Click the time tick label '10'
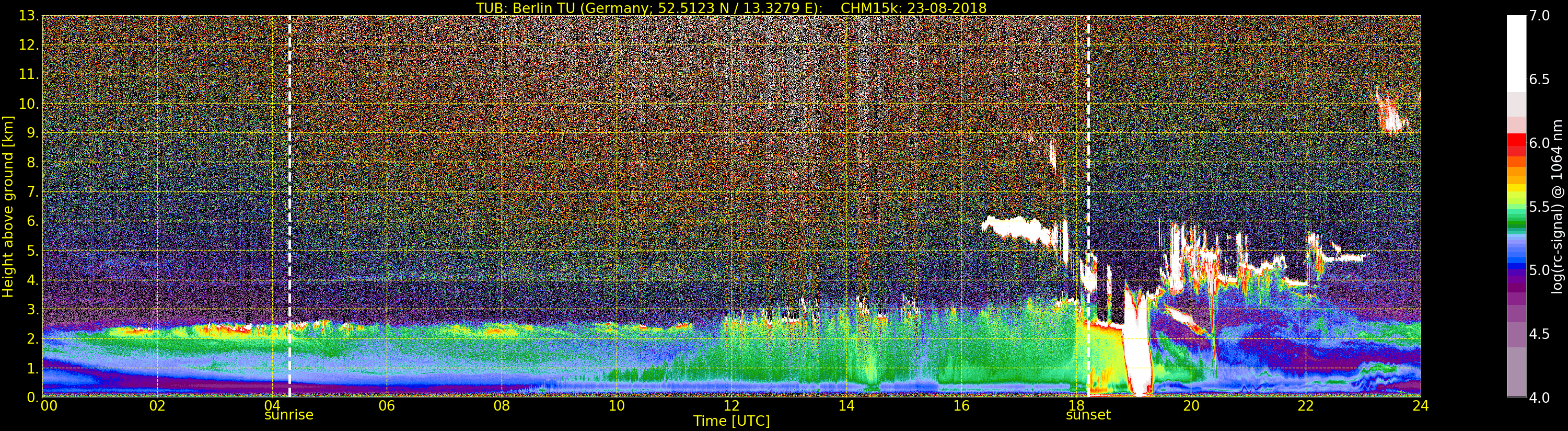Image resolution: width=1568 pixels, height=431 pixels. coord(617,406)
